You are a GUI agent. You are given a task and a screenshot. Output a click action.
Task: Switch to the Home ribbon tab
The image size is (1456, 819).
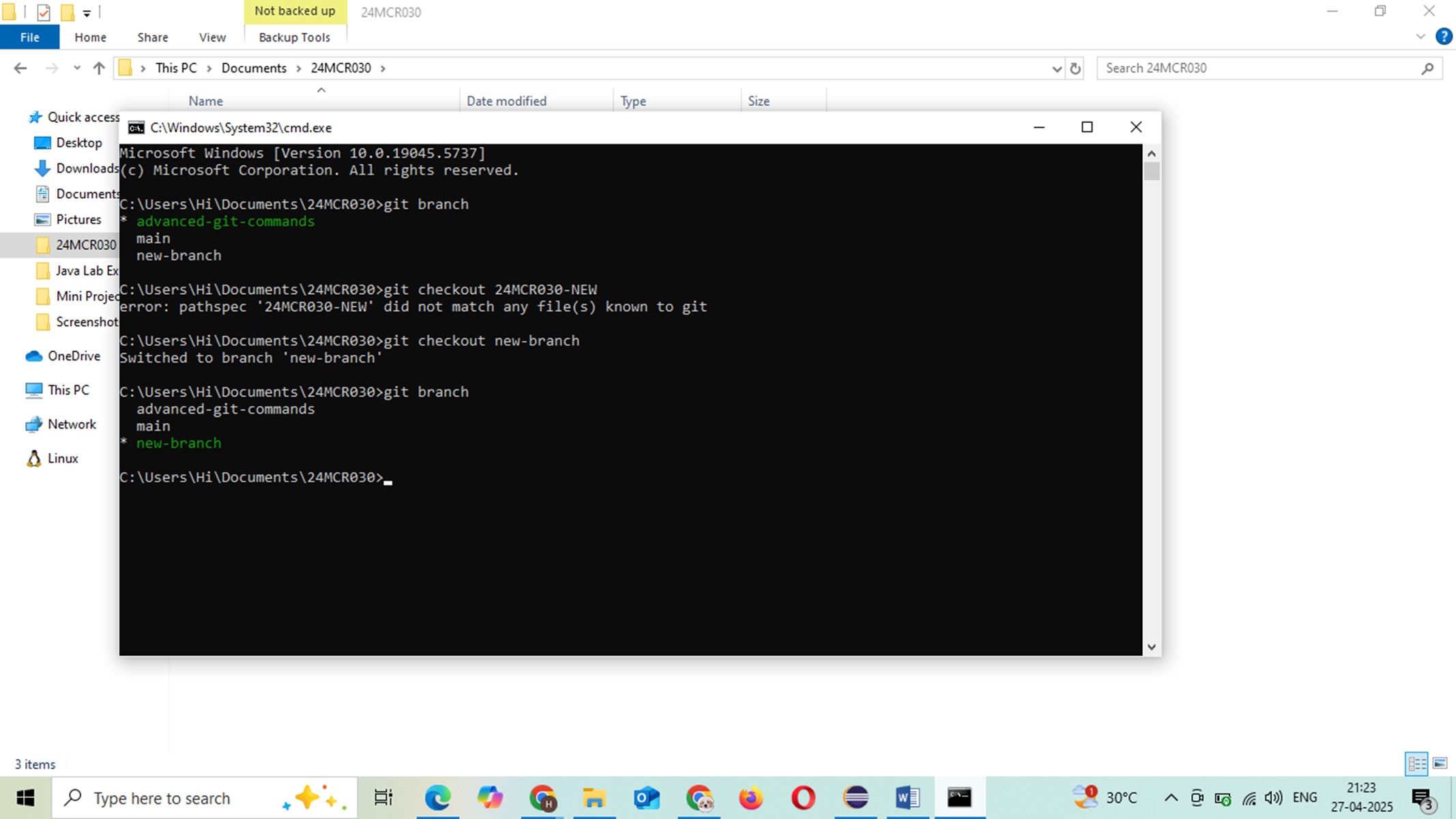[90, 38]
